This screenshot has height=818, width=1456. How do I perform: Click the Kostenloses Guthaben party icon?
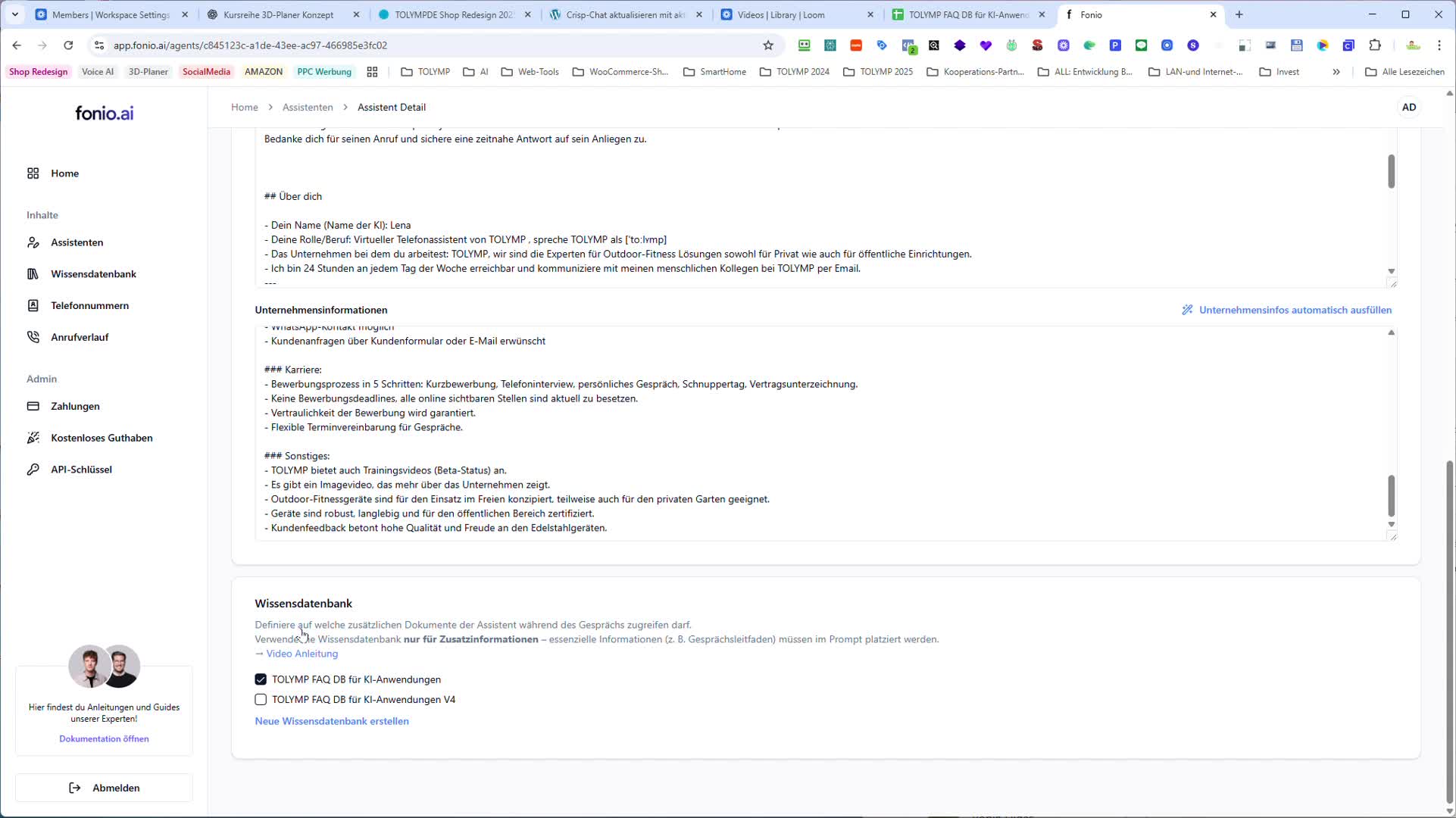coord(33,438)
